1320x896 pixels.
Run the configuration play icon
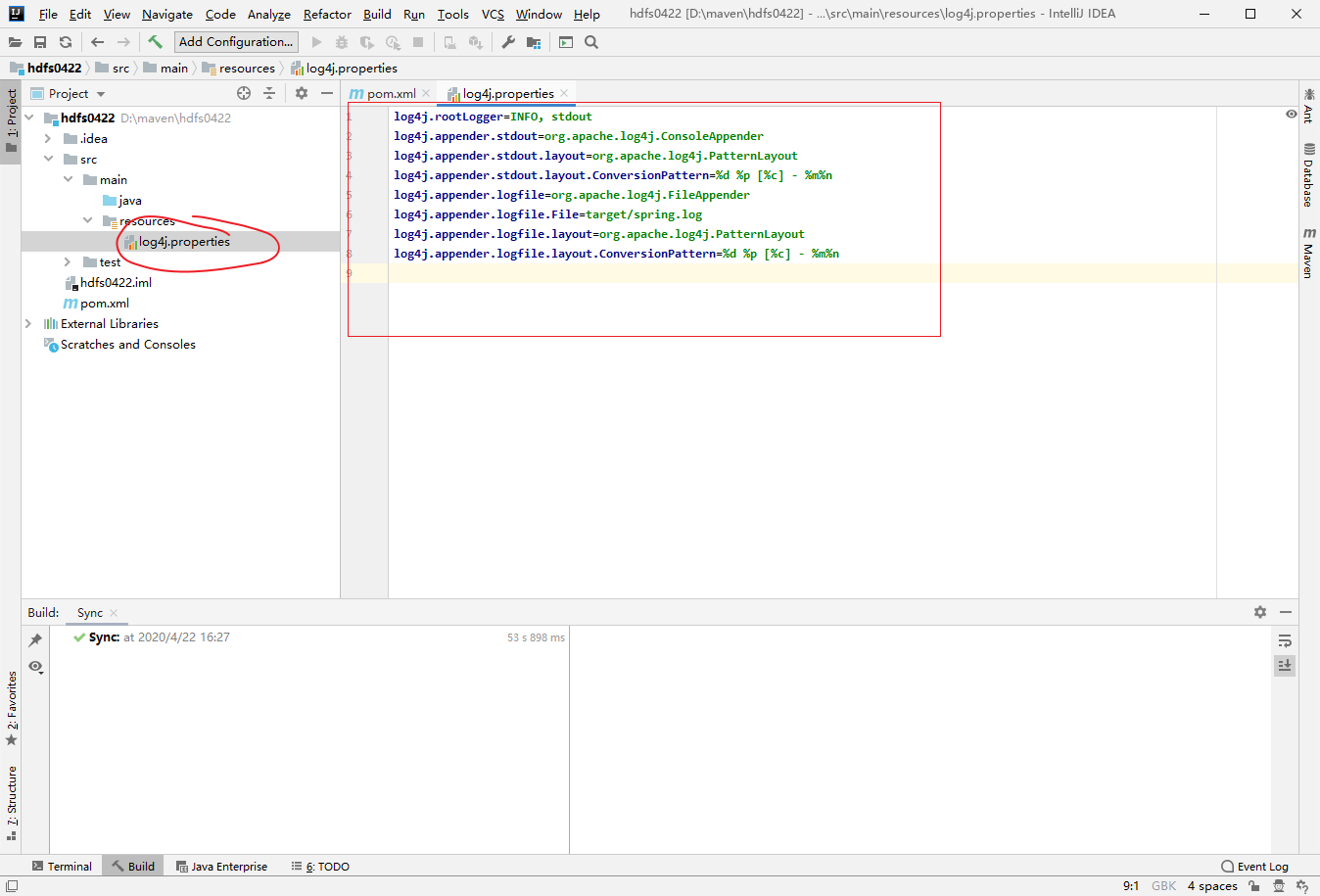(x=316, y=42)
